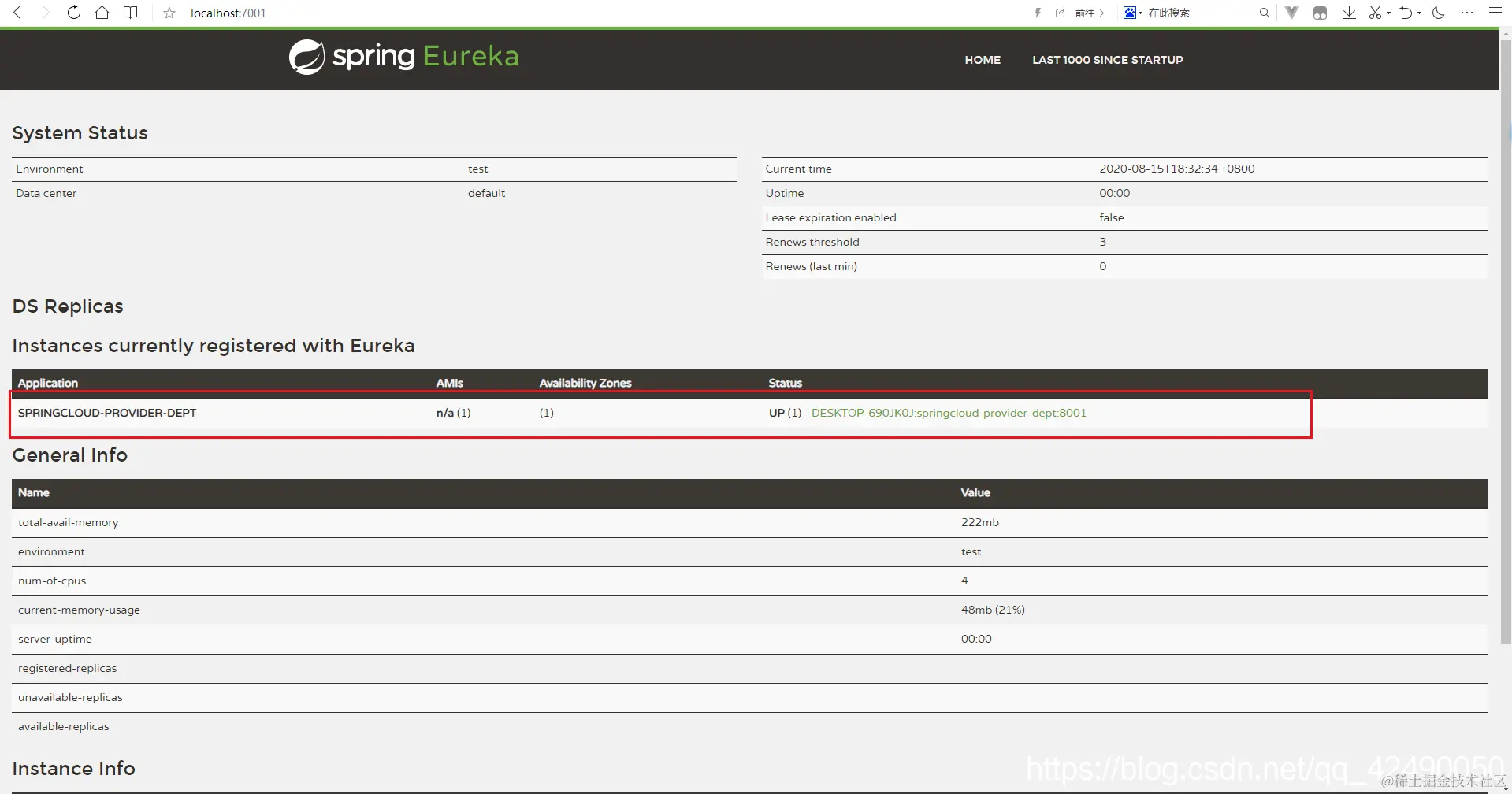Click the share page icon
Viewport: 1512px width, 794px height.
pyautogui.click(x=1060, y=13)
